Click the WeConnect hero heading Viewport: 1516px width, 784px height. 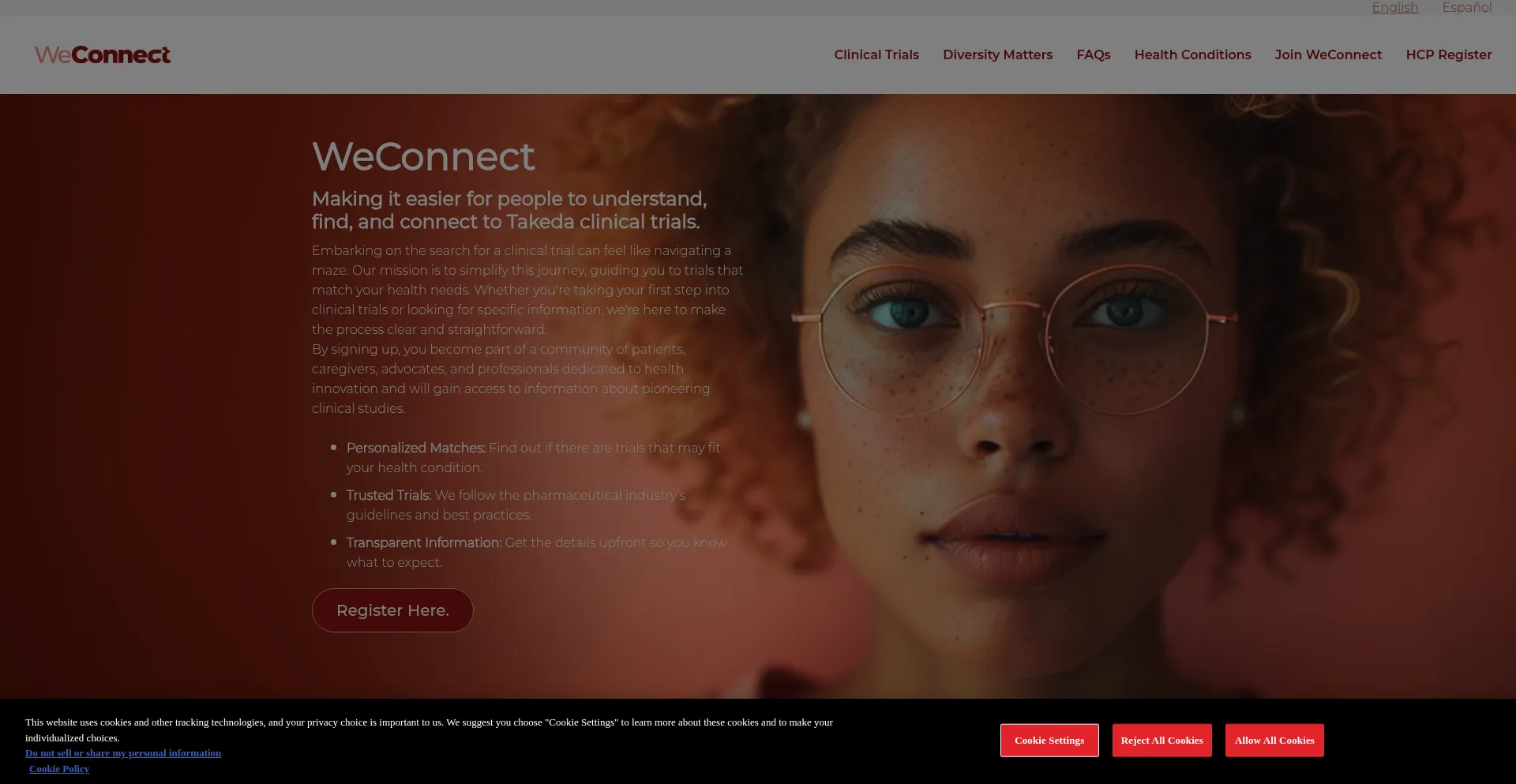pyautogui.click(x=423, y=156)
